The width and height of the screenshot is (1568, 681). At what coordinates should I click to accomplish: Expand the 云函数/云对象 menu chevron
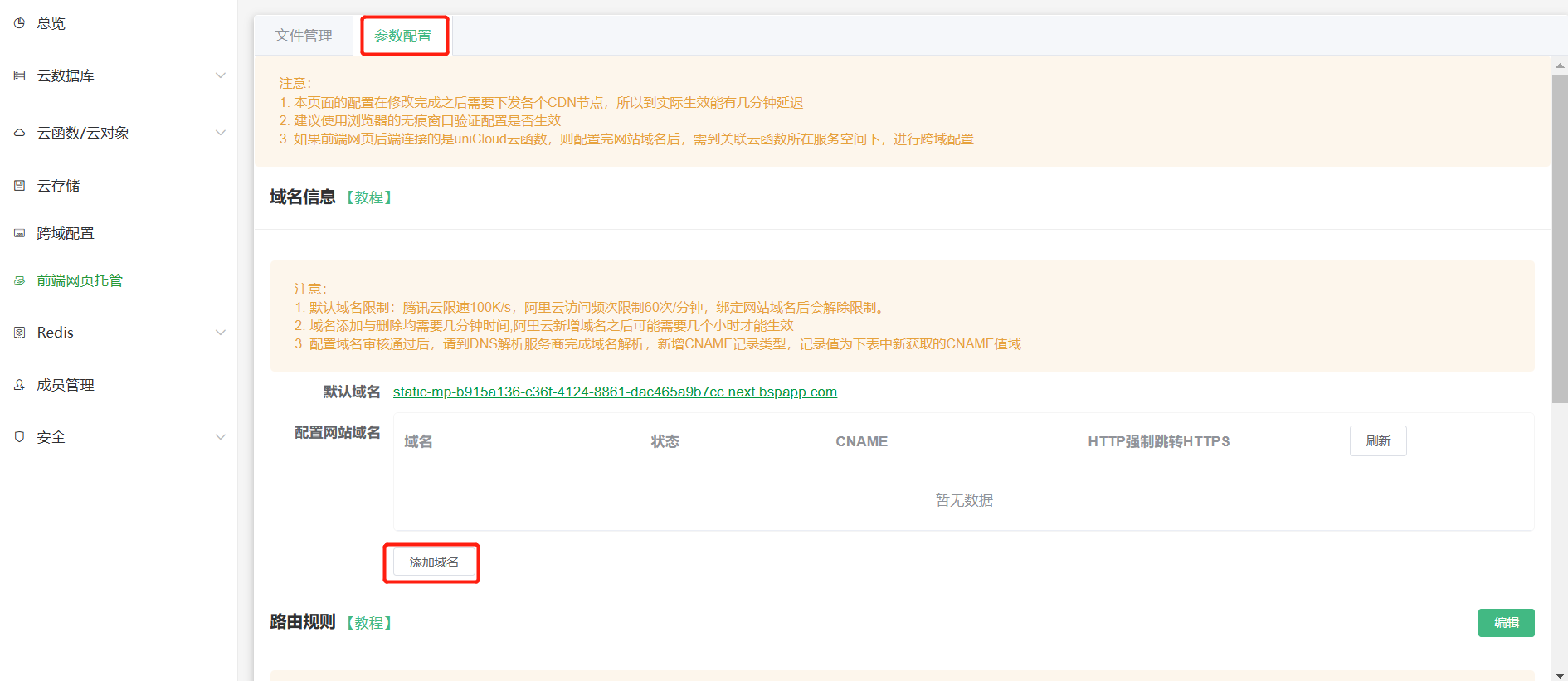pyautogui.click(x=221, y=133)
